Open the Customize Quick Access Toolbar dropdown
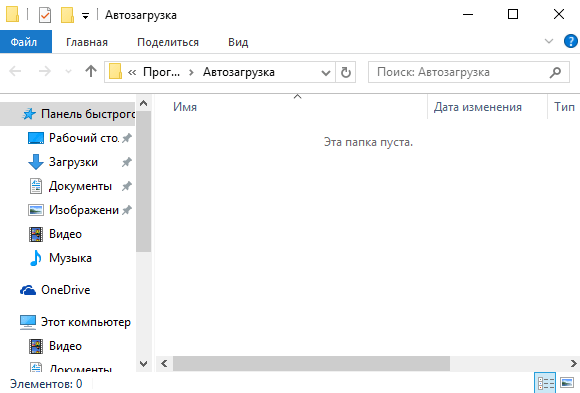Image resolution: width=580 pixels, height=393 pixels. coord(85,16)
